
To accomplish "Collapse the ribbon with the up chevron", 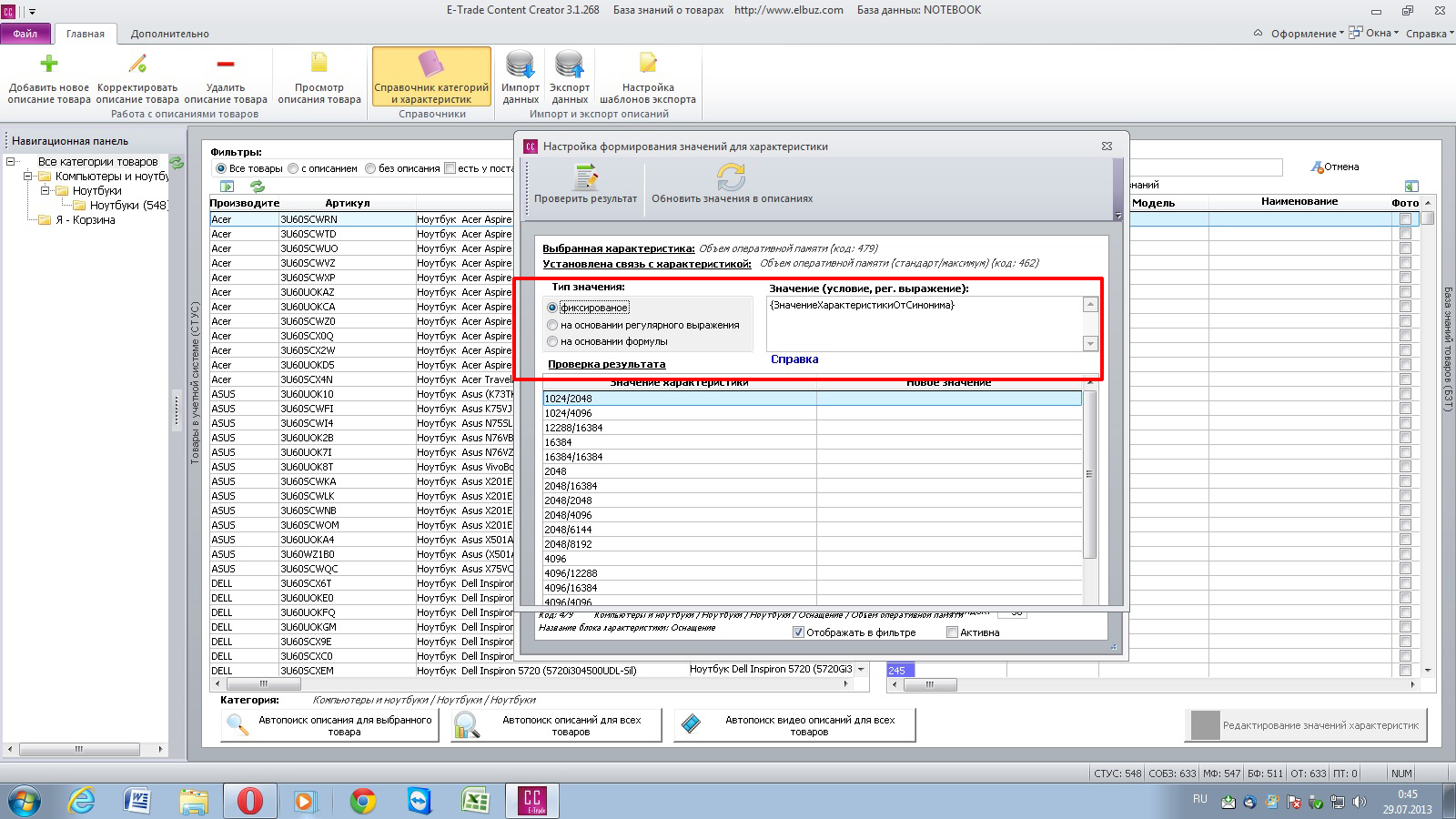I will click(x=1258, y=33).
